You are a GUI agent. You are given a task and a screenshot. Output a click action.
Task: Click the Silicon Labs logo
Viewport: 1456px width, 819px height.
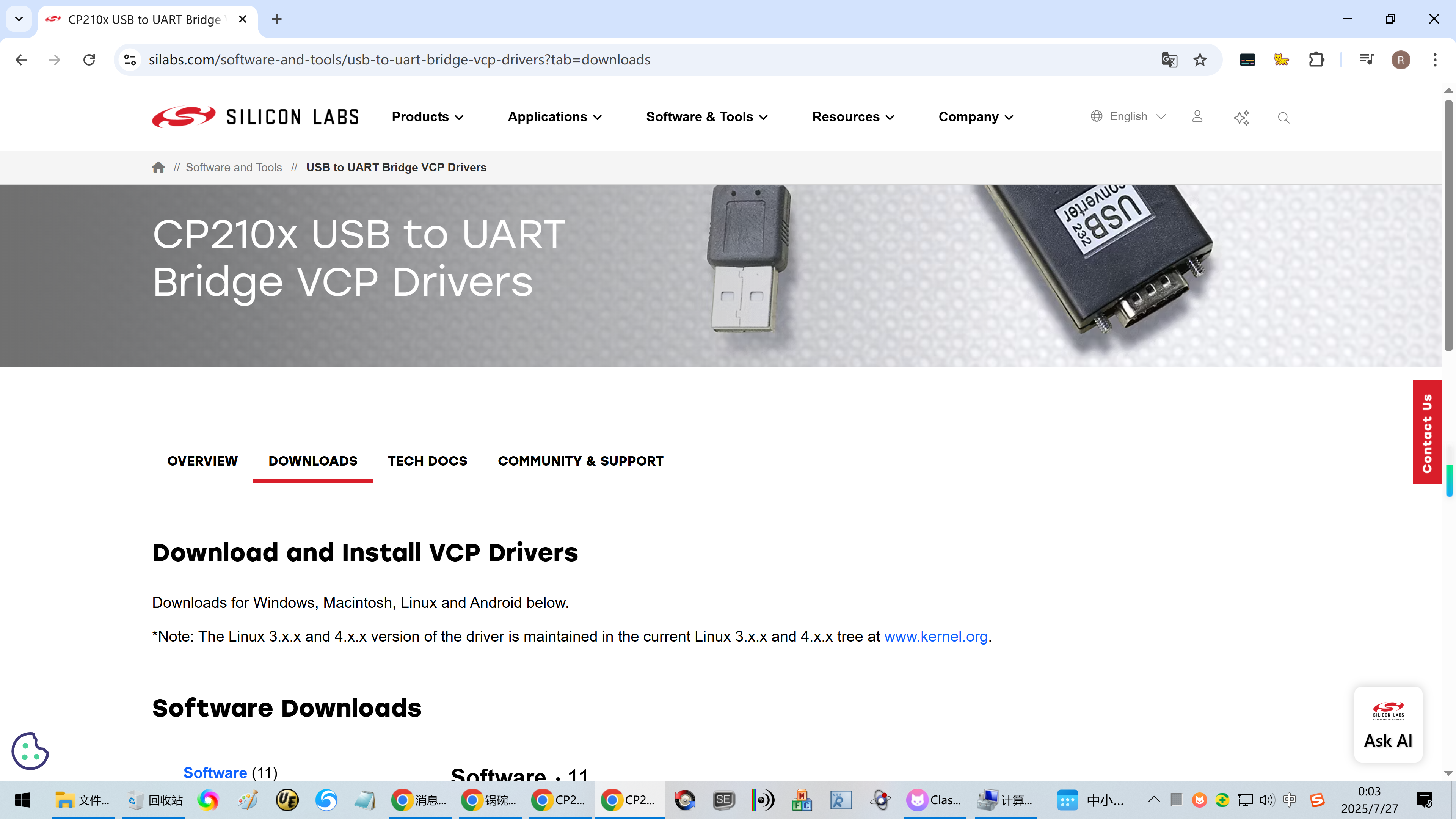pyautogui.click(x=256, y=117)
